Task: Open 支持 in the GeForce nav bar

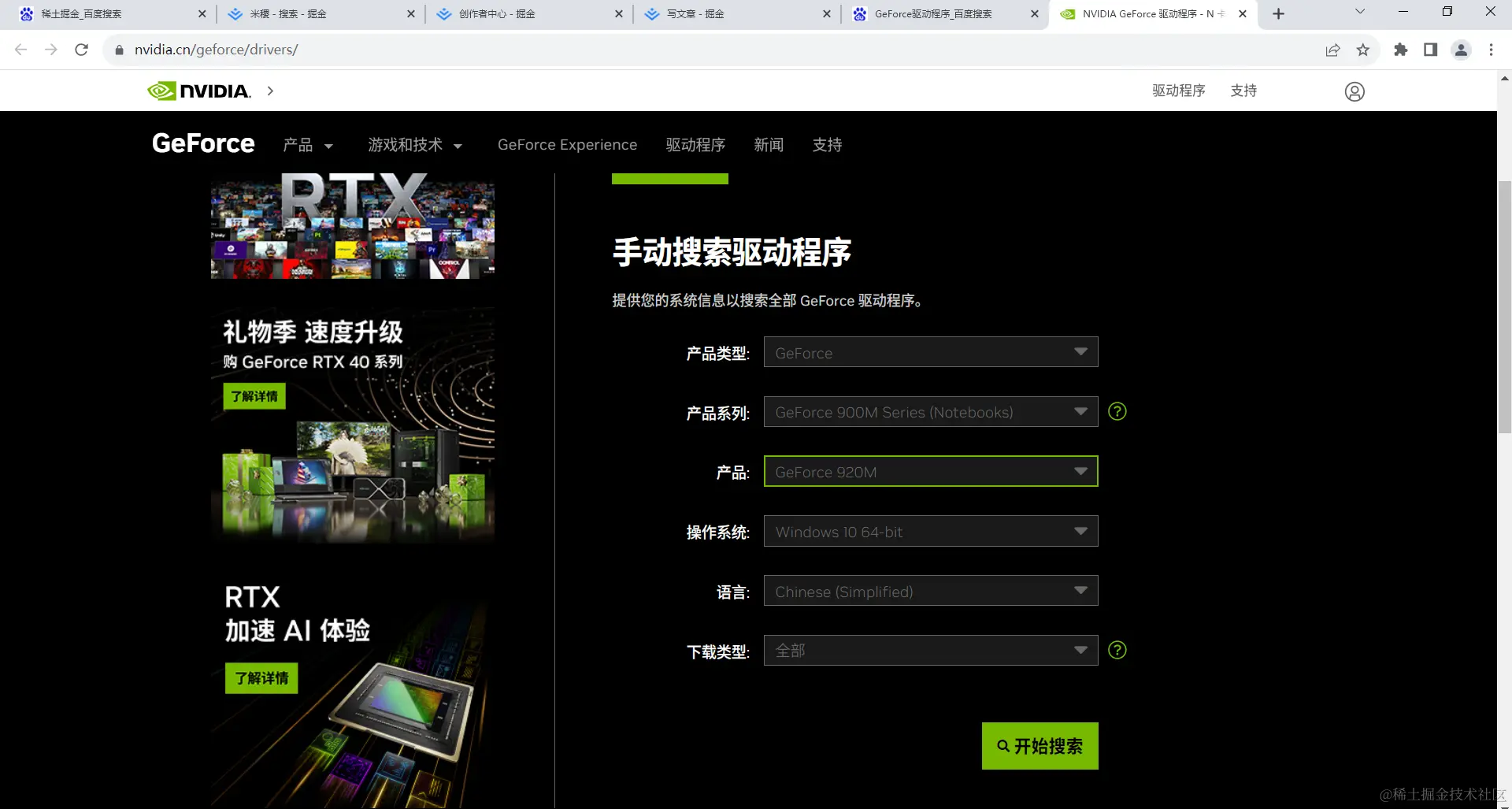Action: coord(827,145)
